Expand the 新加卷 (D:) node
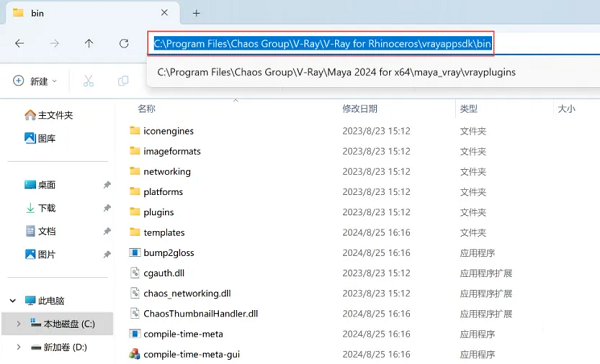The height and width of the screenshot is (364, 600). point(18,347)
